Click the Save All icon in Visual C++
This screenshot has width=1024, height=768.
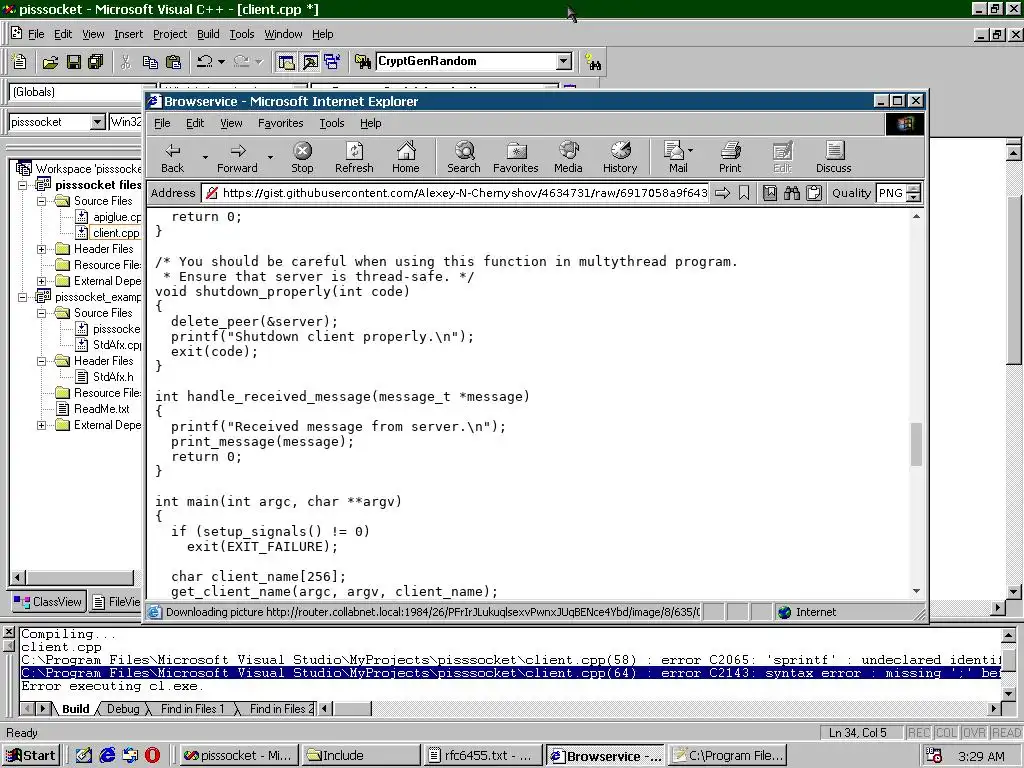[x=96, y=62]
